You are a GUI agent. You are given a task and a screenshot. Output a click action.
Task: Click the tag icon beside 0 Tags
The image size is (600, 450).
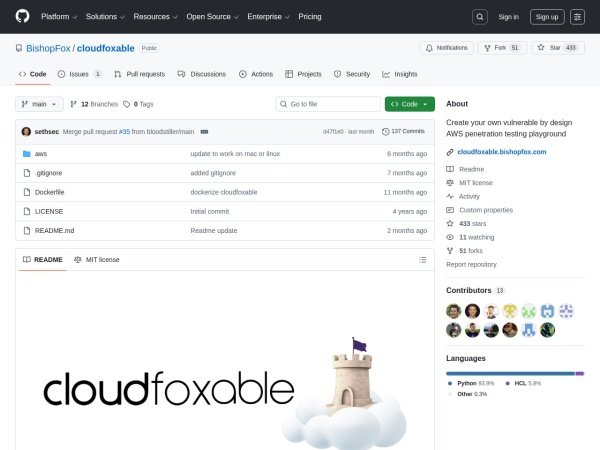coord(127,104)
